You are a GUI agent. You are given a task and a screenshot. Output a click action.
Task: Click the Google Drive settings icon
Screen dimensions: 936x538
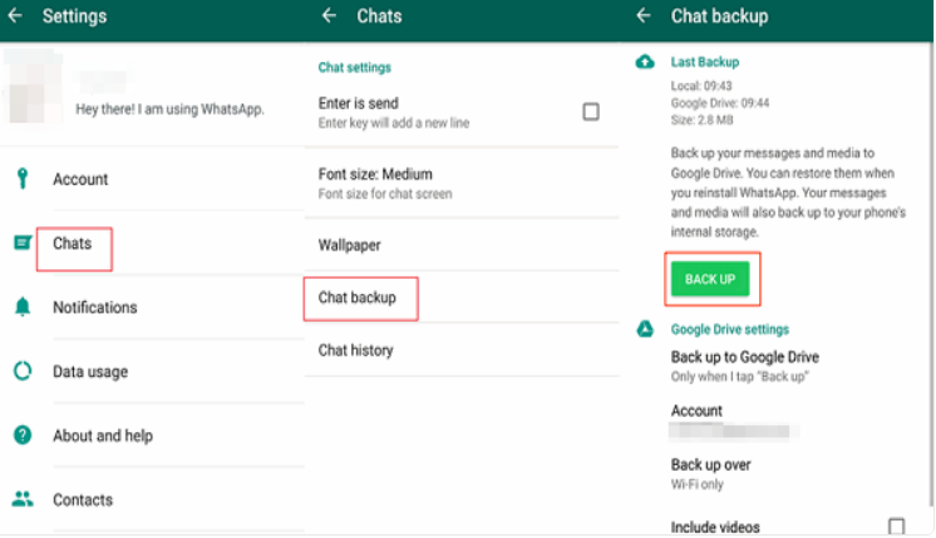tap(646, 329)
